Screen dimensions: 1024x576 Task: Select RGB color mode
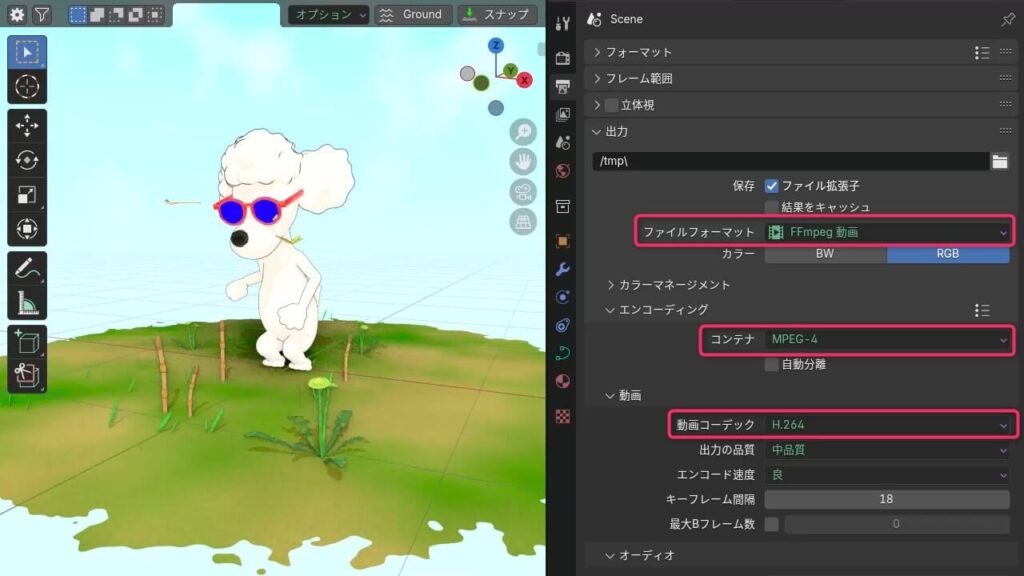948,254
